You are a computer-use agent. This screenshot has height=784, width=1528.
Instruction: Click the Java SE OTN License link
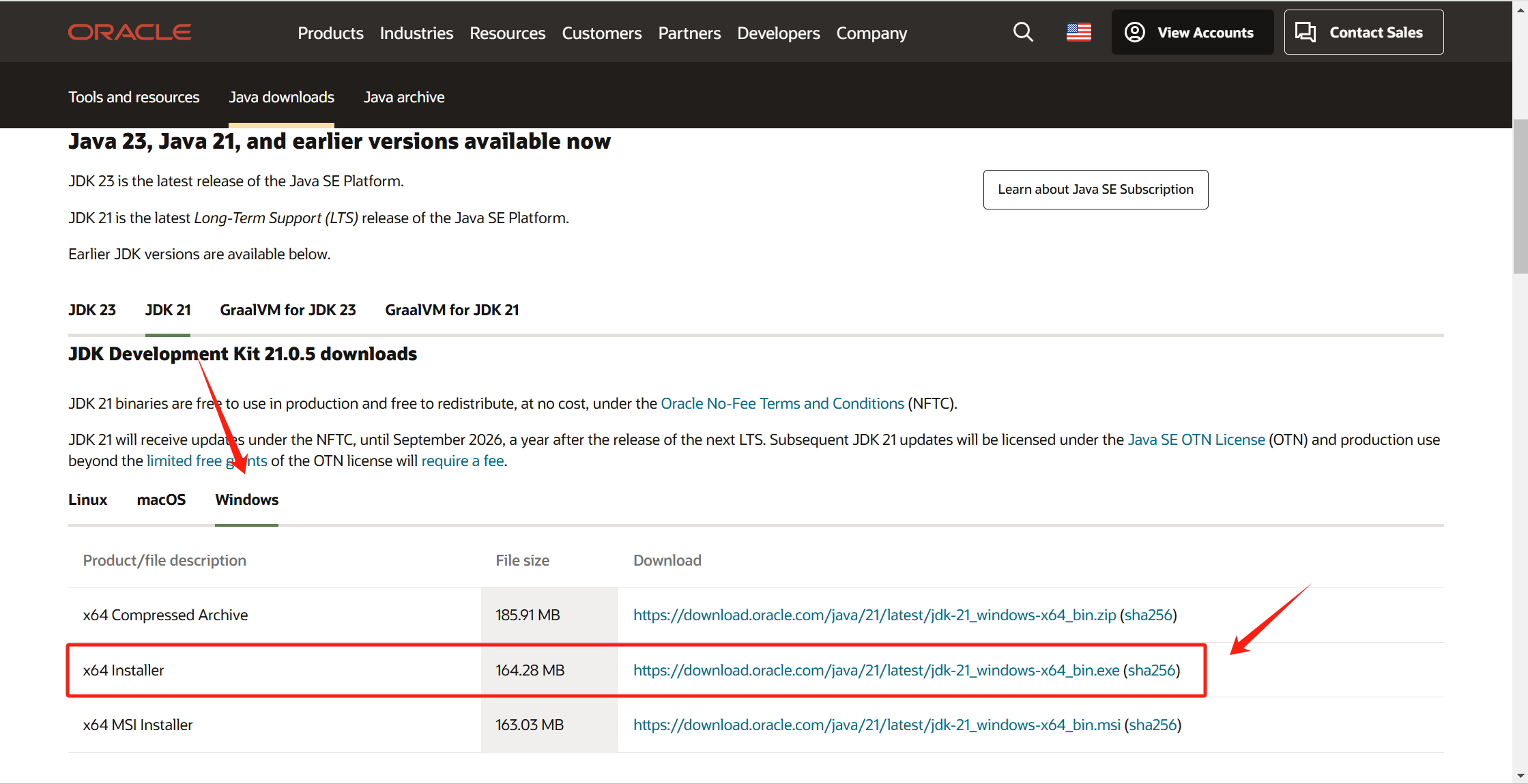(x=1196, y=439)
